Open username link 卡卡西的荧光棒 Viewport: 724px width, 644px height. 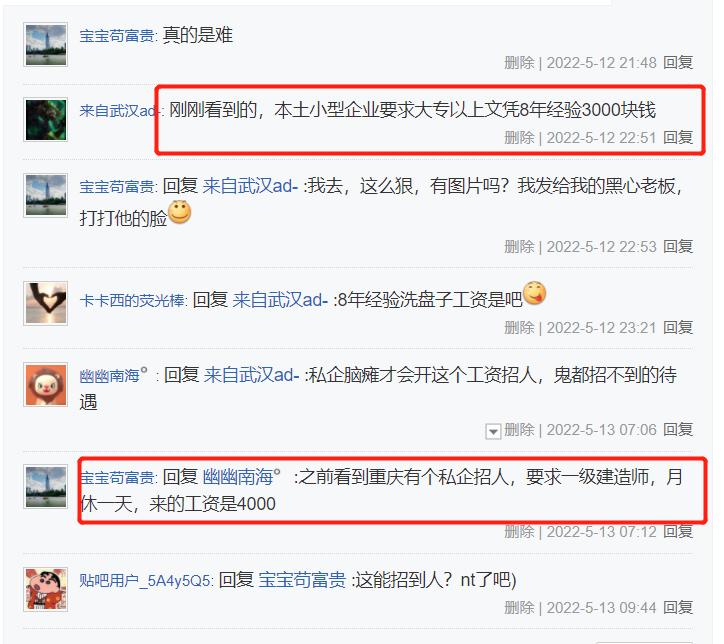(x=132, y=301)
